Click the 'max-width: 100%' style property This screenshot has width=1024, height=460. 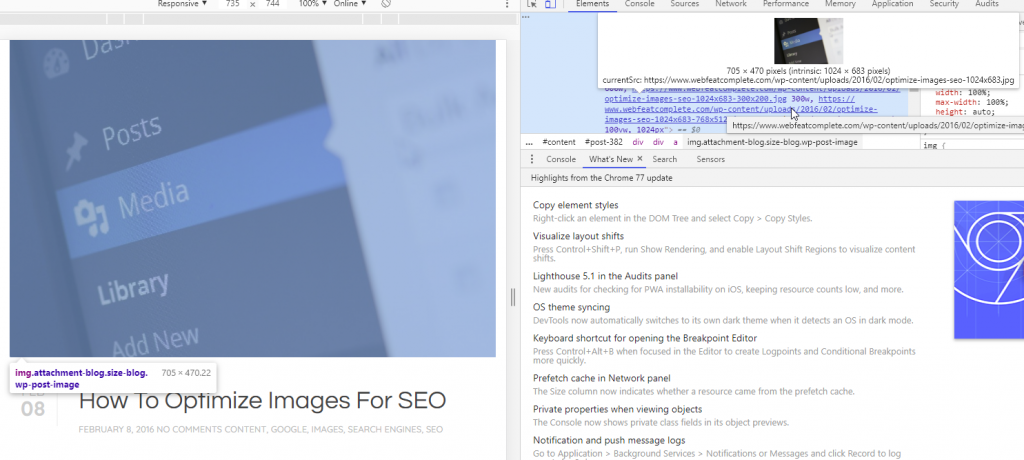(x=972, y=102)
